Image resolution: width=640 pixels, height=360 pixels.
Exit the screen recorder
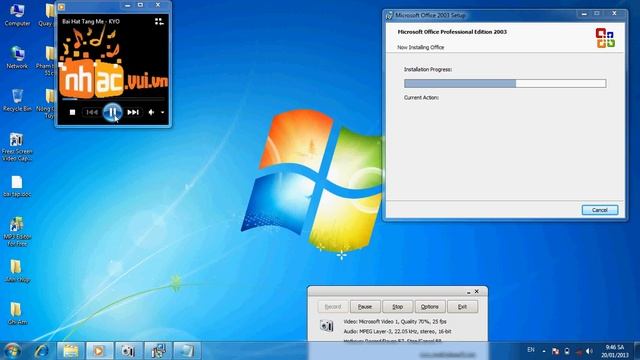[462, 307]
